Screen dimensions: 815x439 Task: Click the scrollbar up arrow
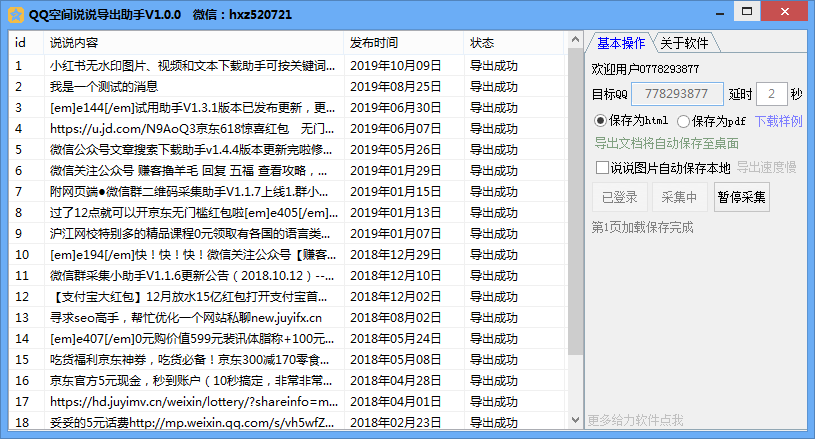(x=575, y=39)
